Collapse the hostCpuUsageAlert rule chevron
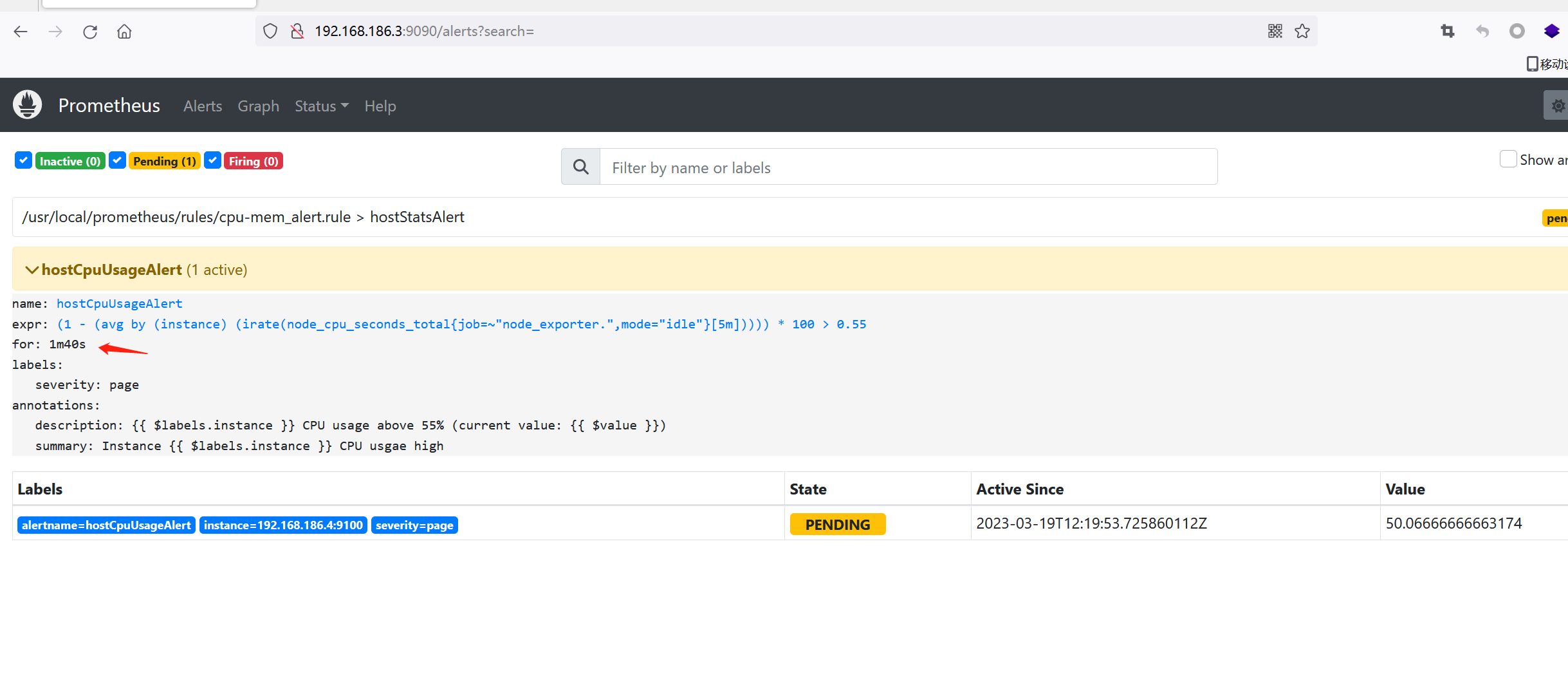 click(32, 270)
